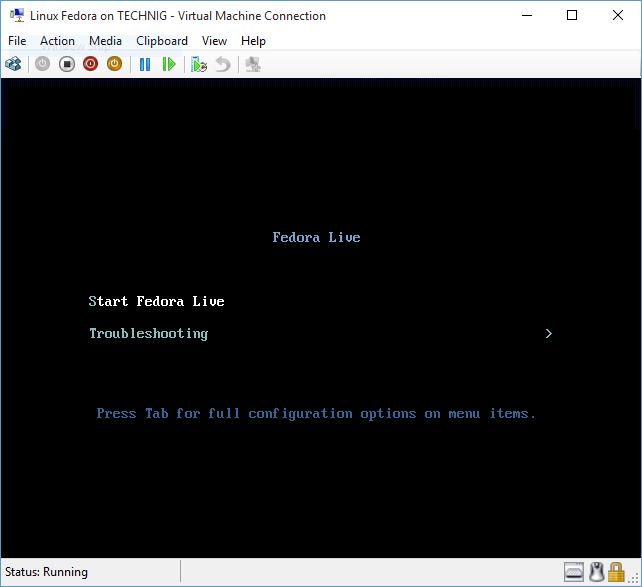Click the Virtual Machine Connection title icon

click(x=17, y=16)
